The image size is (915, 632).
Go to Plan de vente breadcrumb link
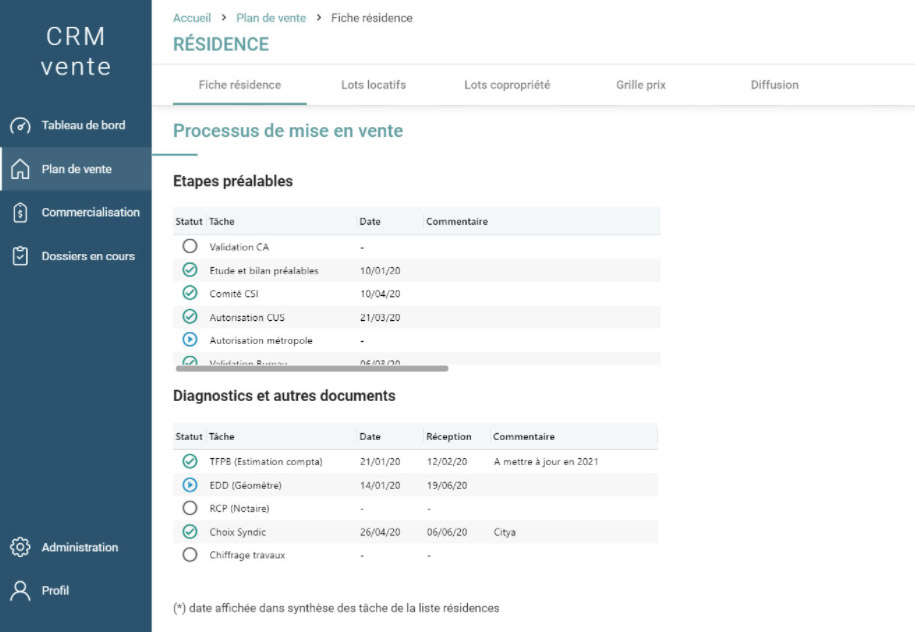click(271, 18)
